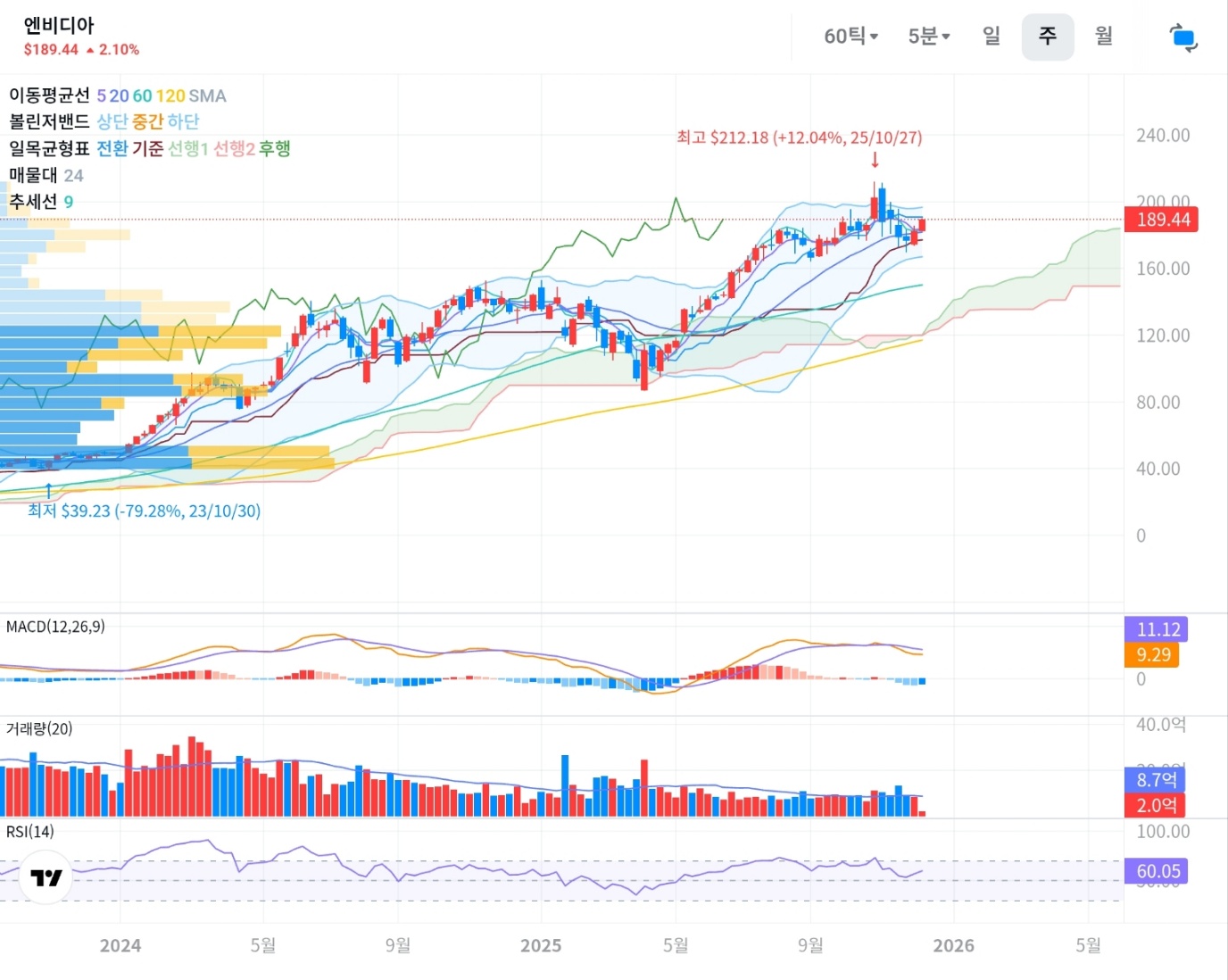Viewport: 1228px width, 980px height.
Task: Click the 189.44 current price tag
Action: point(1161,220)
